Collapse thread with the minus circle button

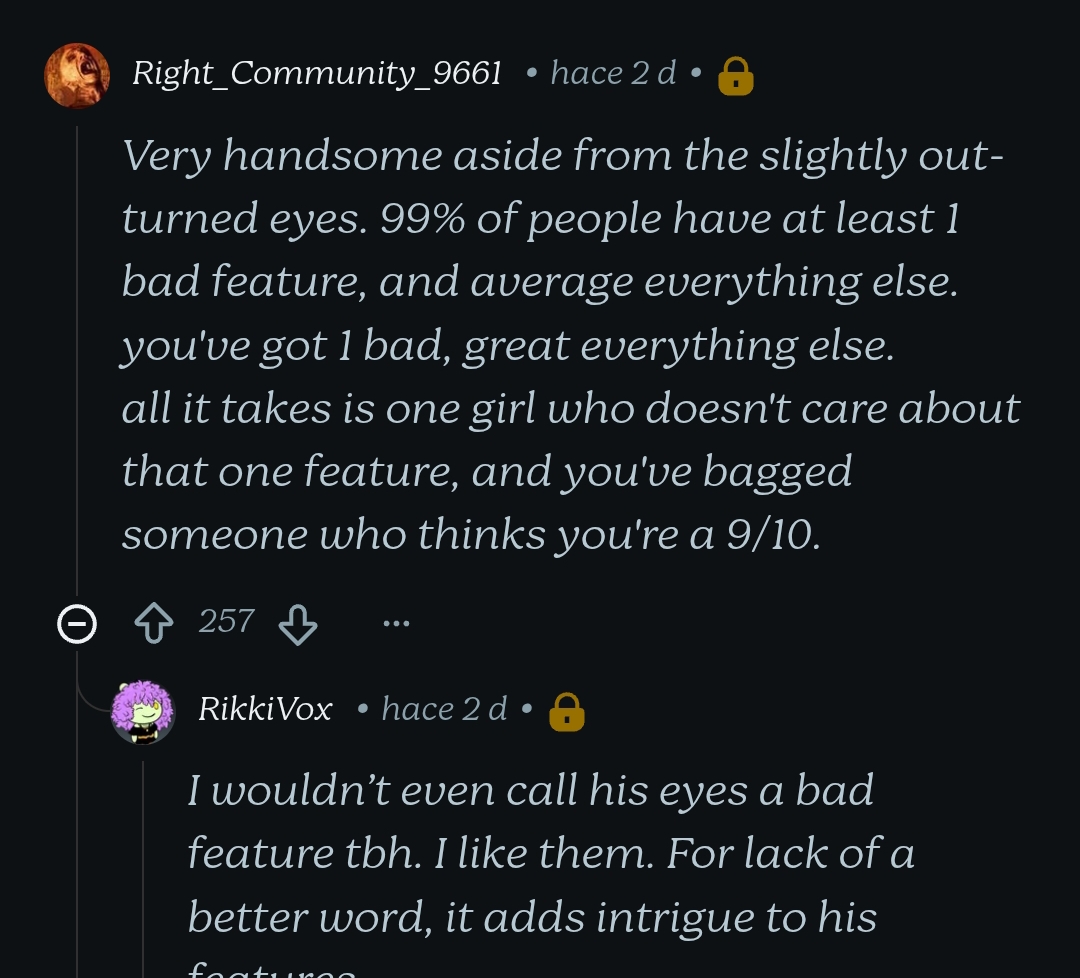coord(77,625)
